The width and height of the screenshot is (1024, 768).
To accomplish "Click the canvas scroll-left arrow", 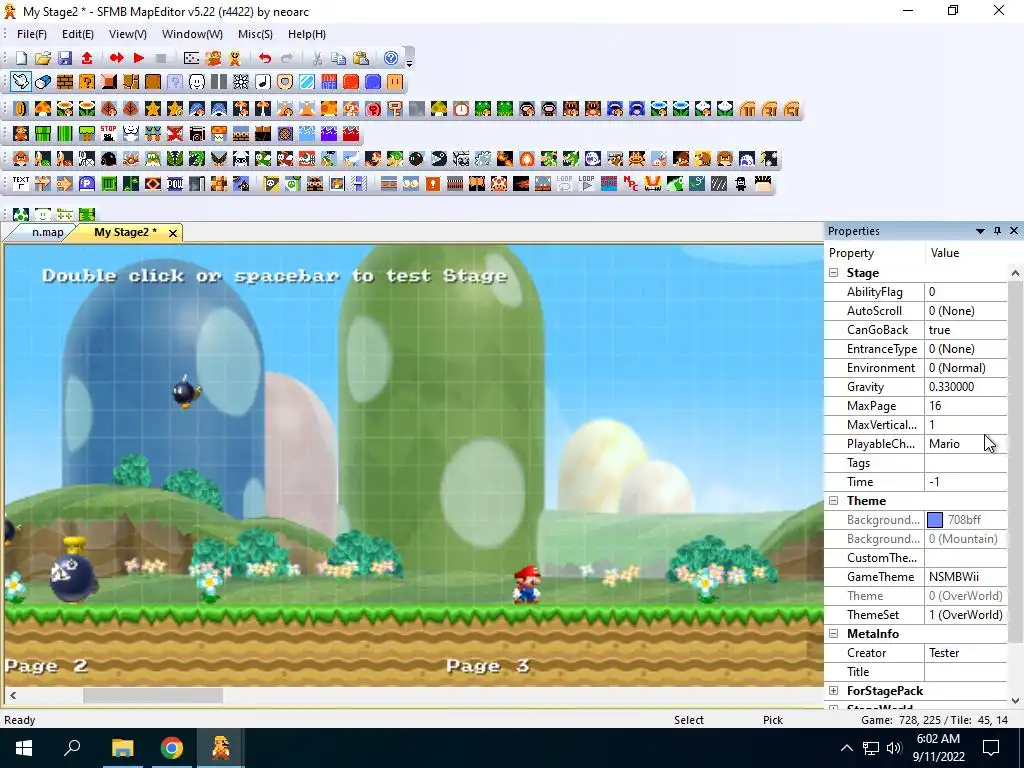I will point(13,696).
